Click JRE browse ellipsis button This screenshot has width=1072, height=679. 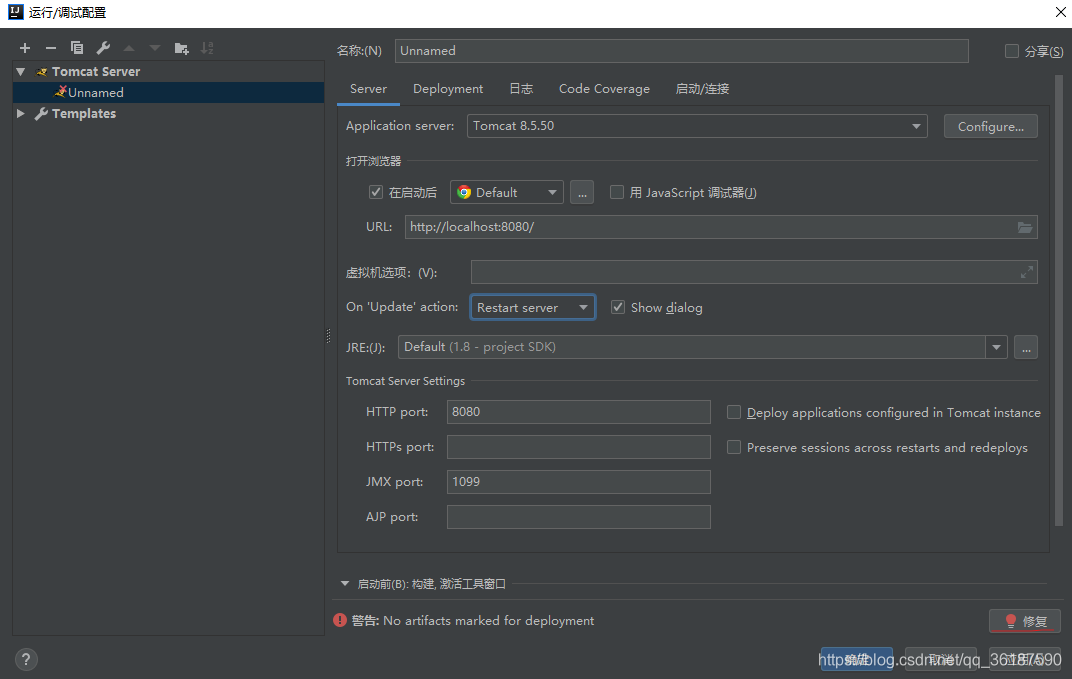(1026, 347)
